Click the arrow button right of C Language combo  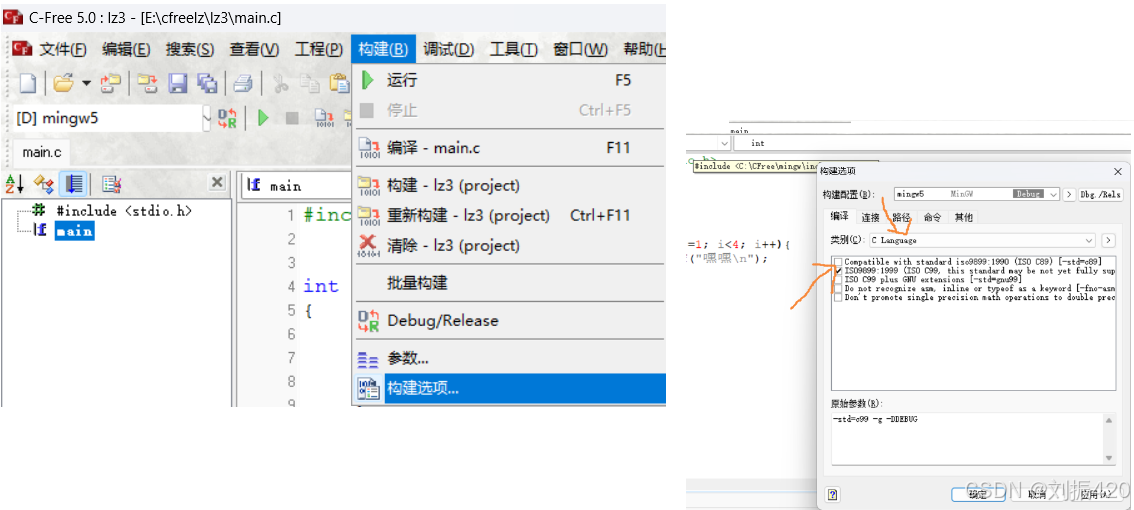(x=1108, y=240)
